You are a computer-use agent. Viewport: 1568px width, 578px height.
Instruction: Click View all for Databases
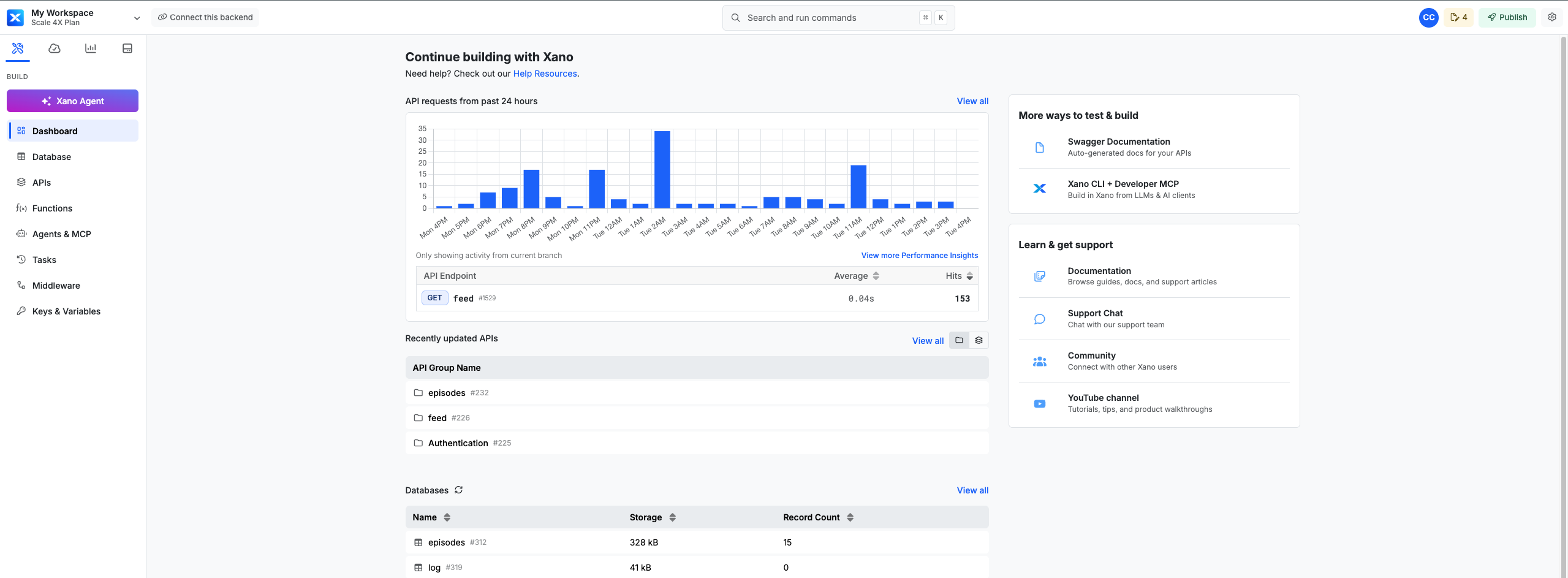[973, 490]
